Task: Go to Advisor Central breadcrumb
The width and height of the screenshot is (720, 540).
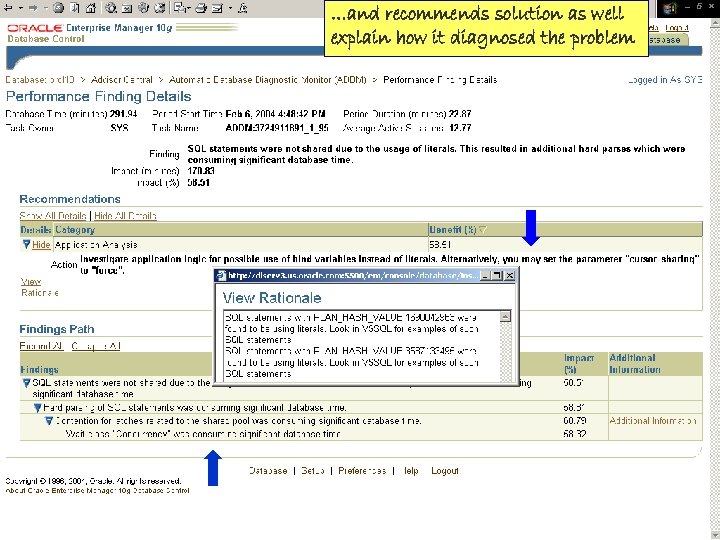Action: [x=122, y=80]
